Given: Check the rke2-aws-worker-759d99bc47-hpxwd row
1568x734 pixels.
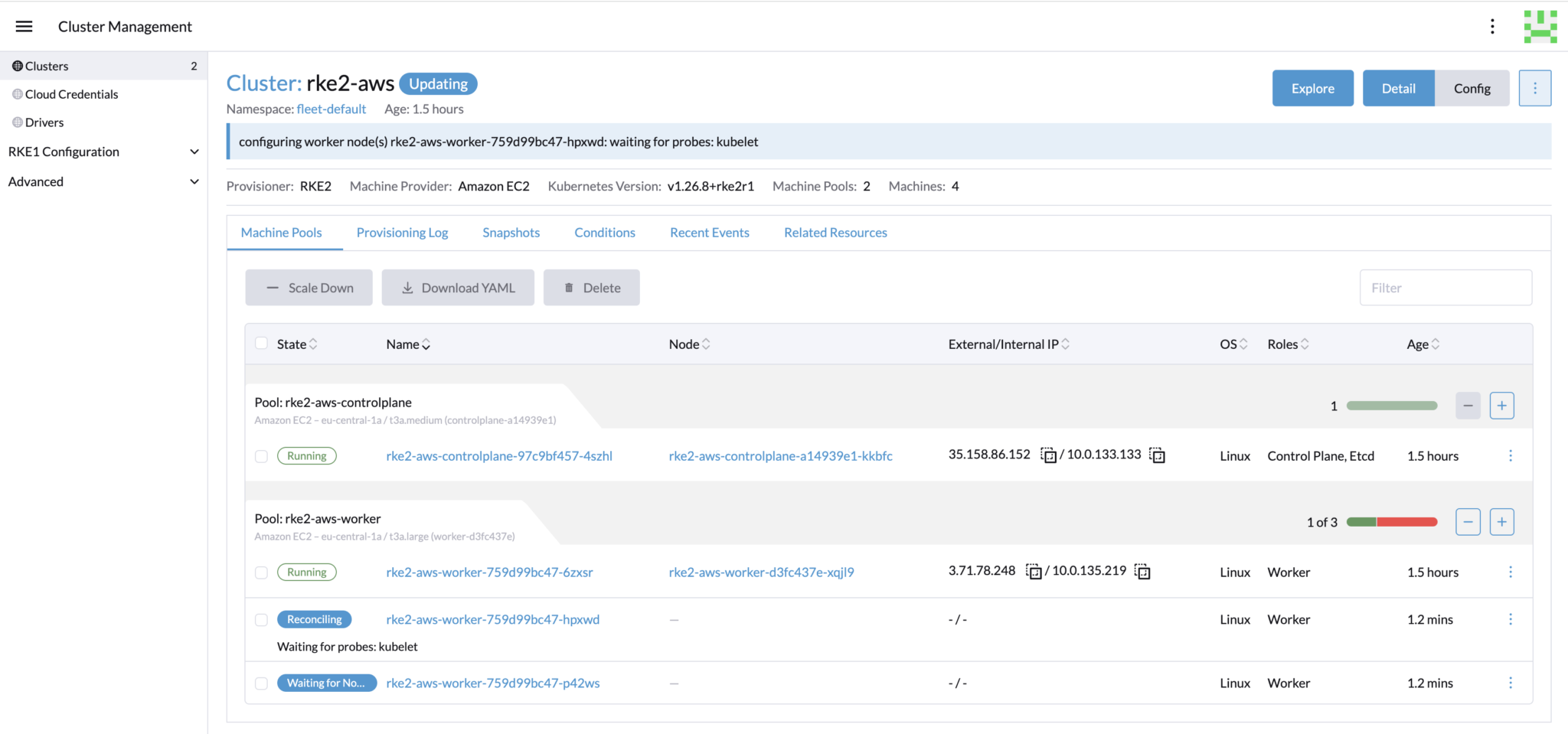Looking at the screenshot, I should coord(262,620).
